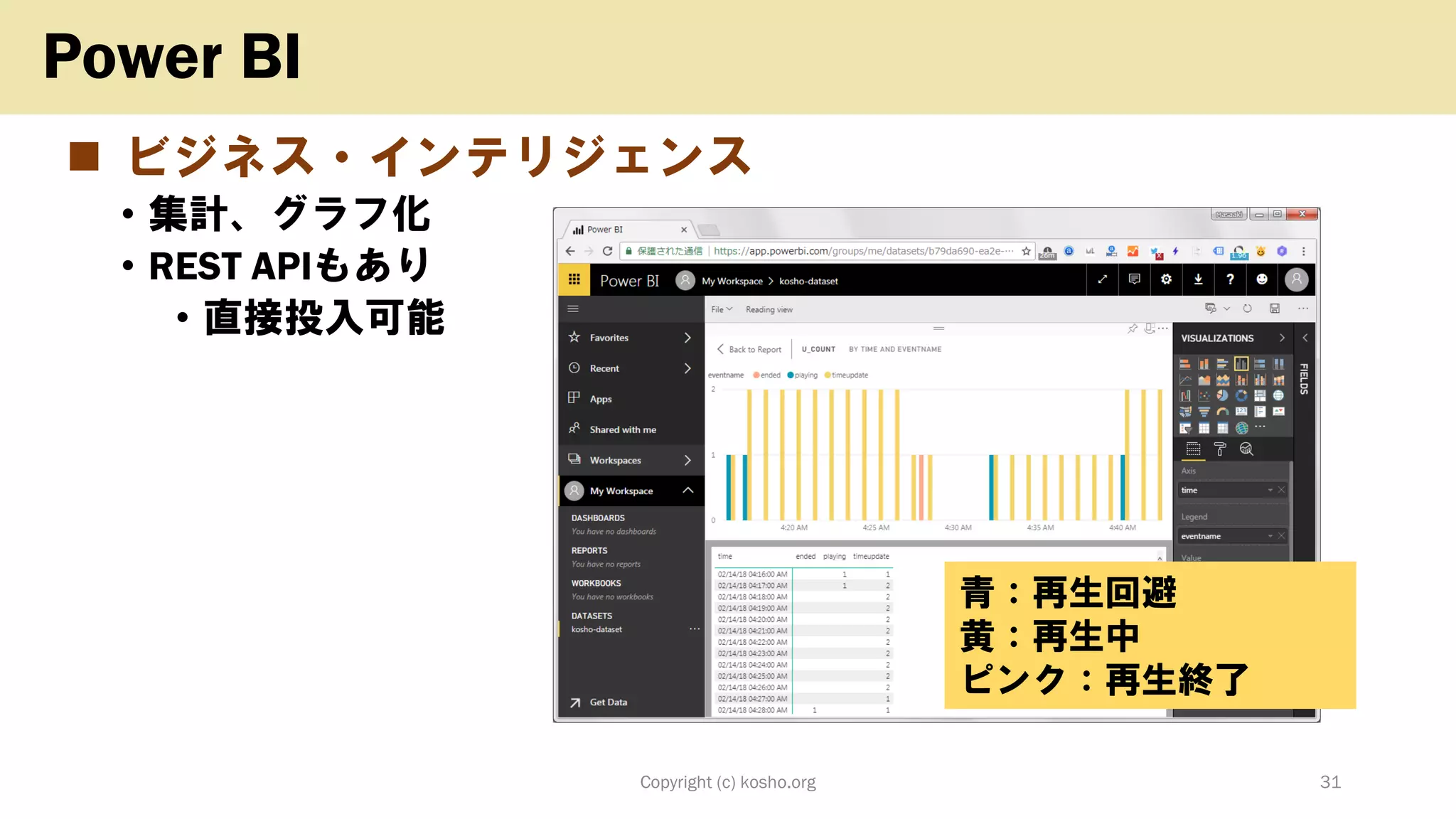
Task: Open kosho-dataset under Datasets
Action: (596, 630)
